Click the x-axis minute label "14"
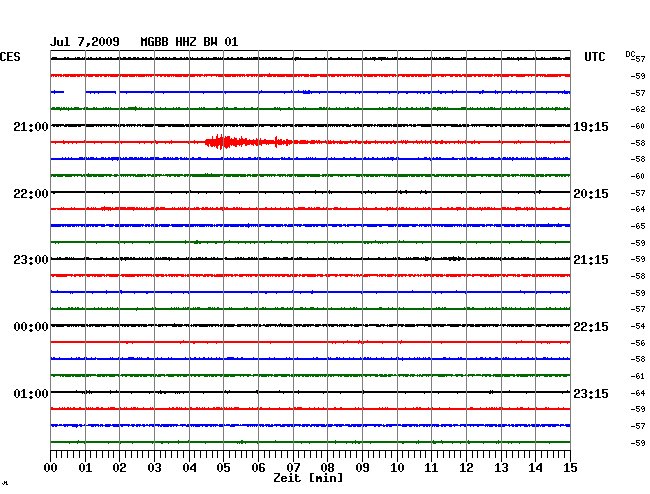The height and width of the screenshot is (494, 650). [535, 468]
